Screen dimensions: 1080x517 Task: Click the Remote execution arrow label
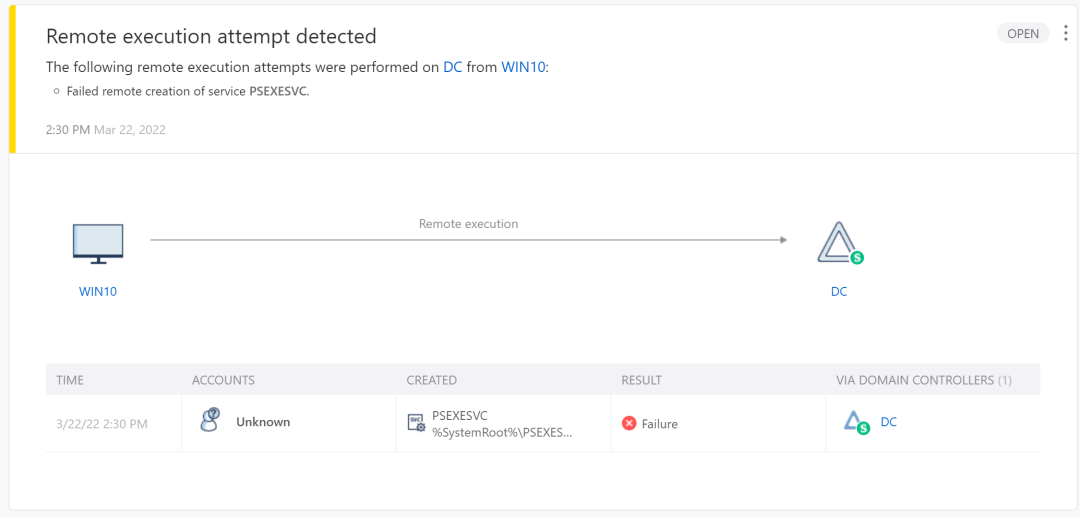[468, 224]
